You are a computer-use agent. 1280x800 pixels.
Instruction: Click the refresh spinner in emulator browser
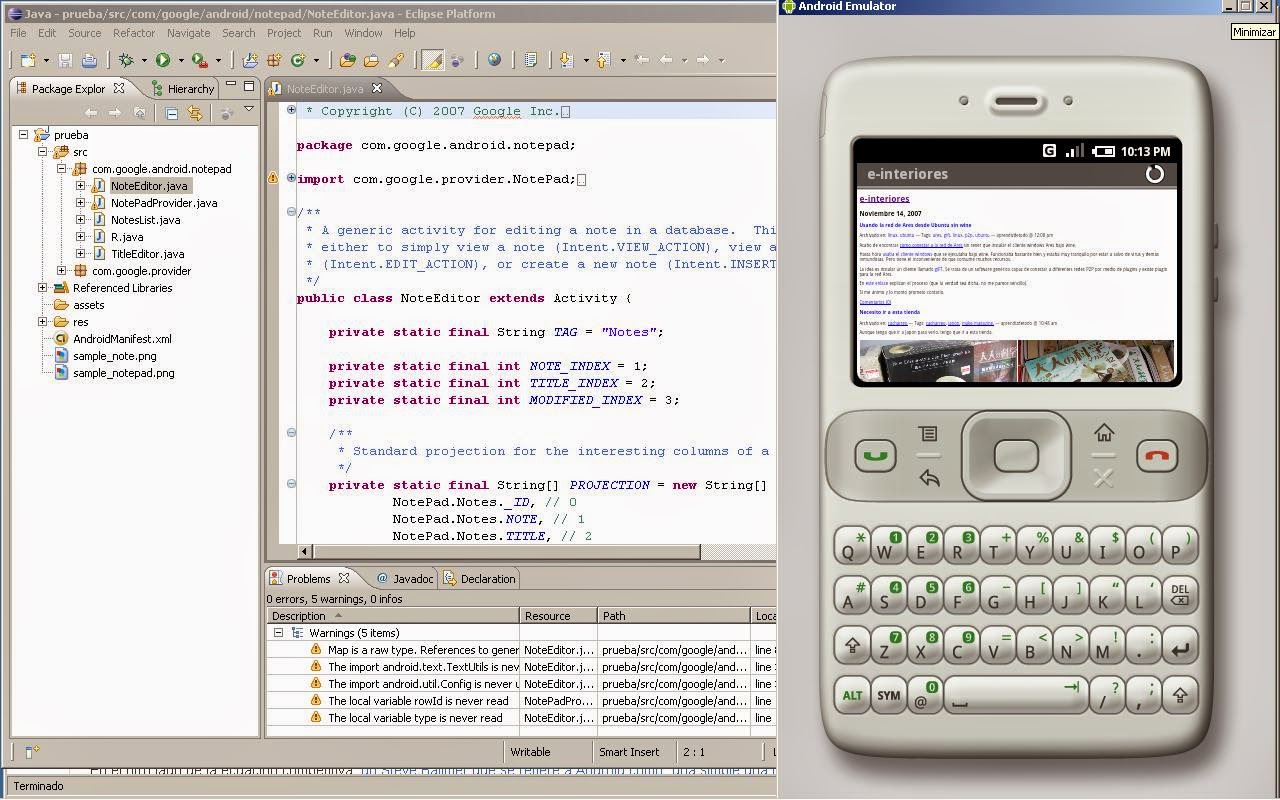(x=1154, y=174)
